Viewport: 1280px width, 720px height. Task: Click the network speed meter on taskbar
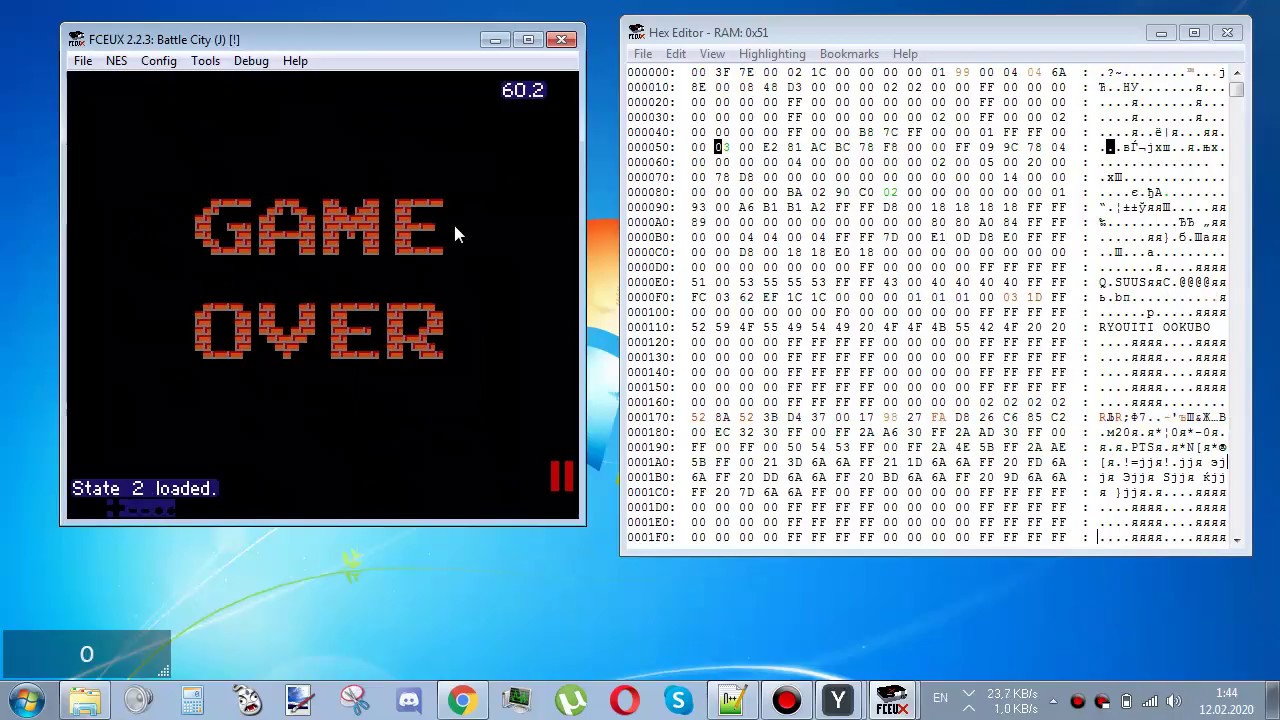click(x=1011, y=701)
